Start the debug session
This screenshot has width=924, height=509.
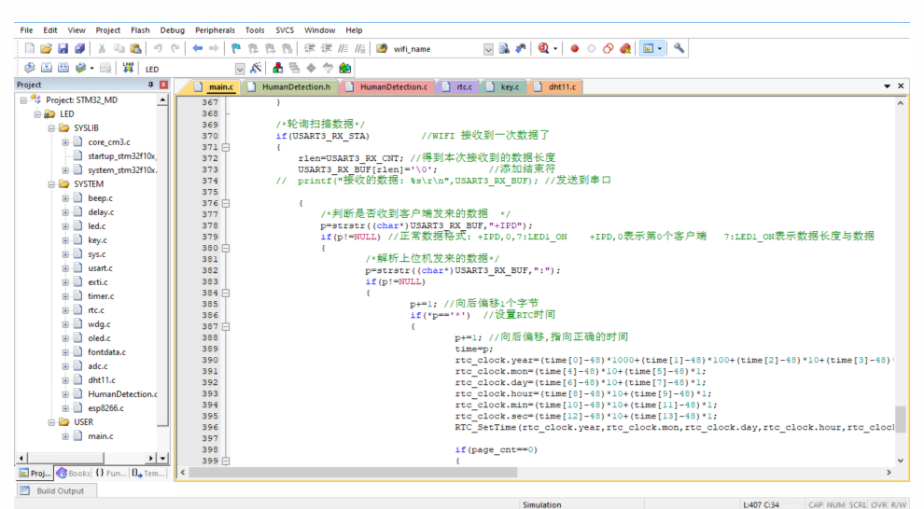tap(543, 49)
